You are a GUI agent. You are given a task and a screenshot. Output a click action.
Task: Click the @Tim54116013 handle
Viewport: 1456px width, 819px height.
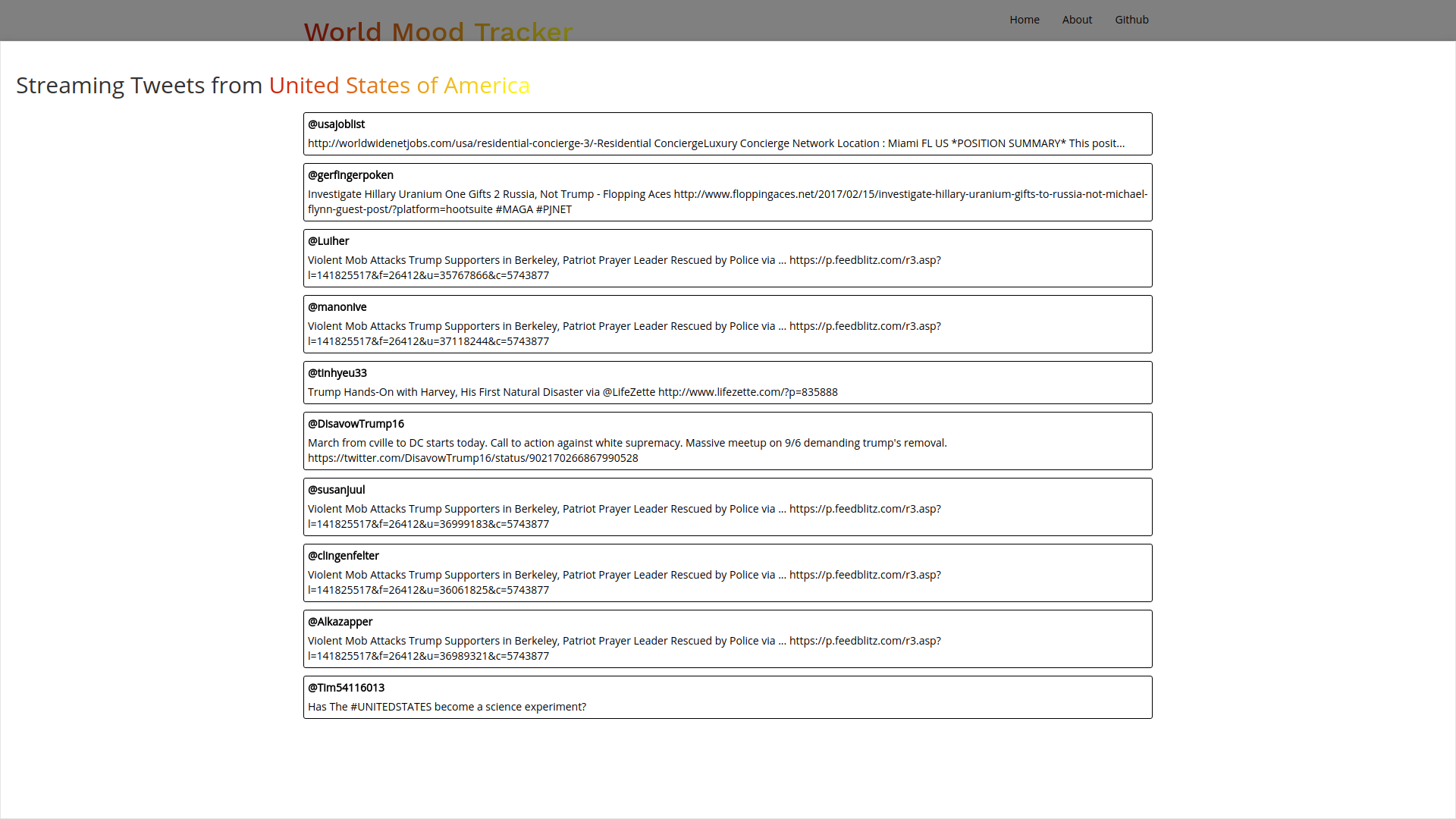[x=346, y=688]
